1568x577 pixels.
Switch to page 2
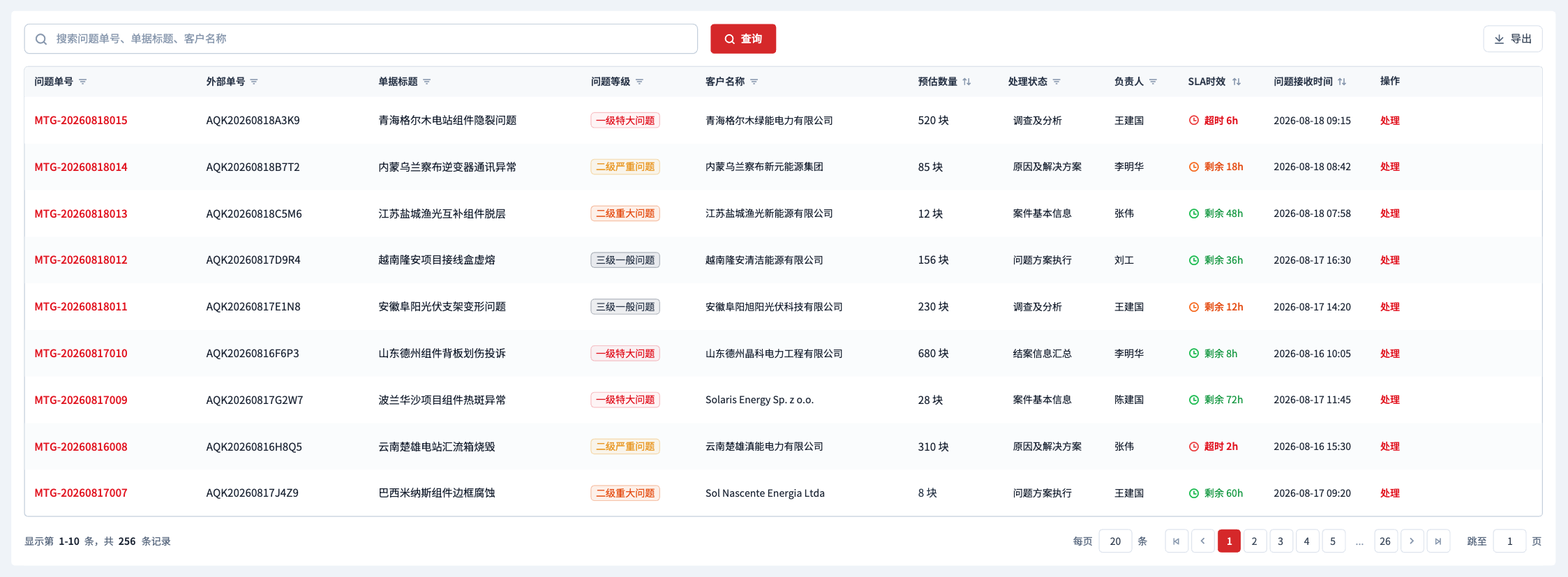pos(1255,541)
